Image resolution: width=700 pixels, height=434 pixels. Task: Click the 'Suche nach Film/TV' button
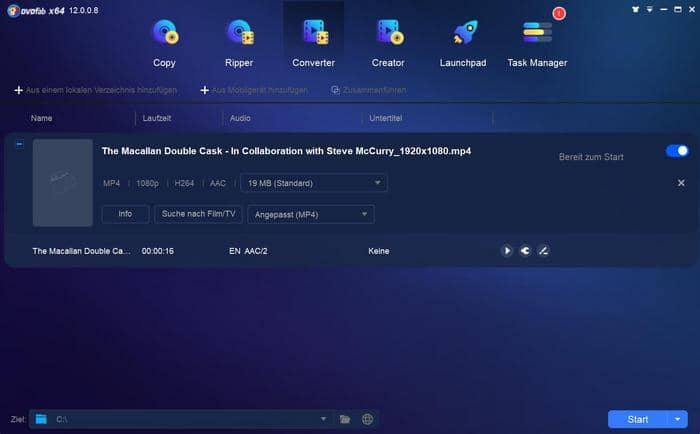click(x=198, y=214)
